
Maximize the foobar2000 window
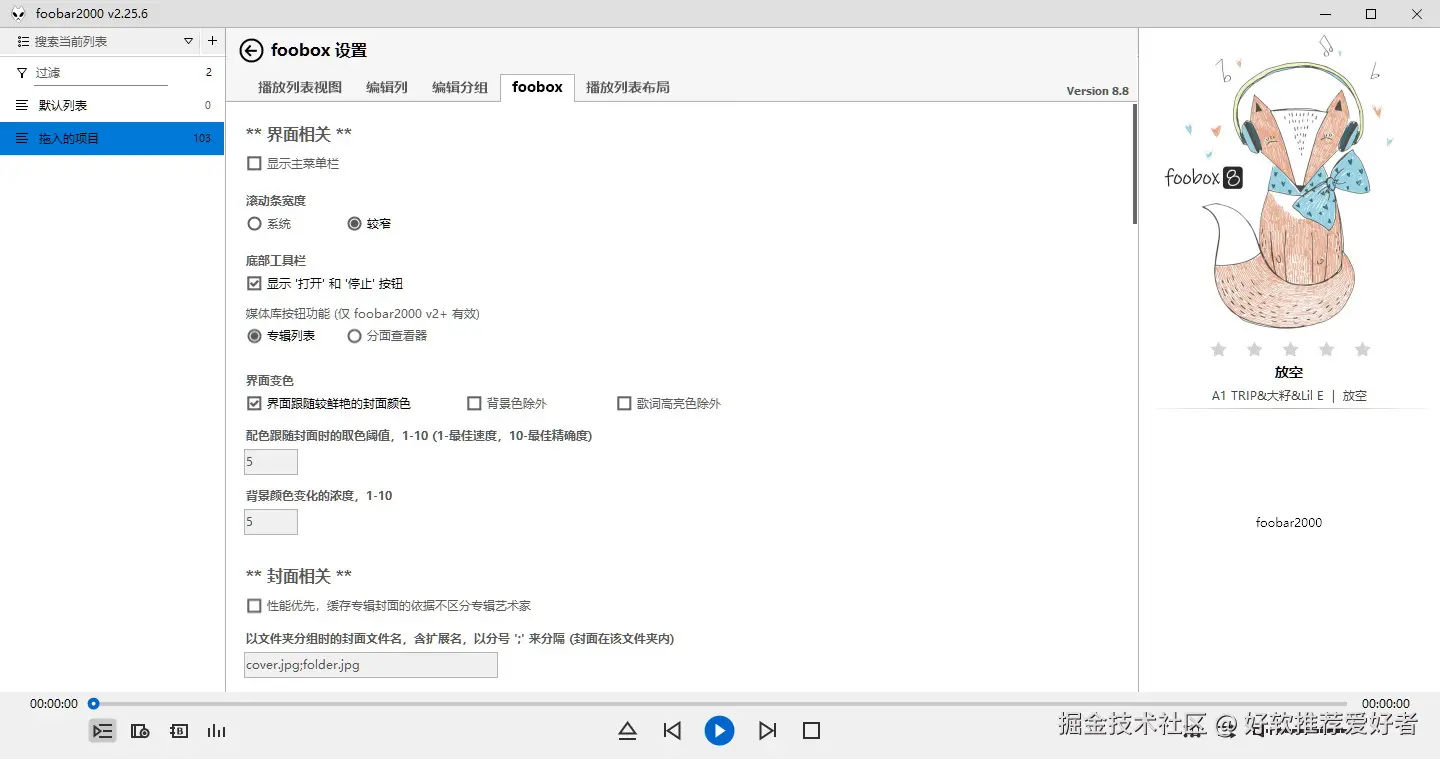(1371, 13)
